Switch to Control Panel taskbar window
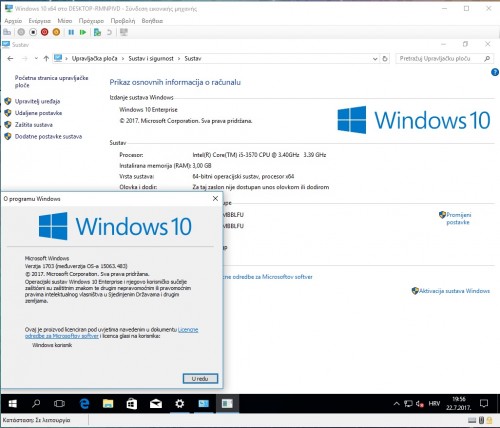 click(204, 404)
